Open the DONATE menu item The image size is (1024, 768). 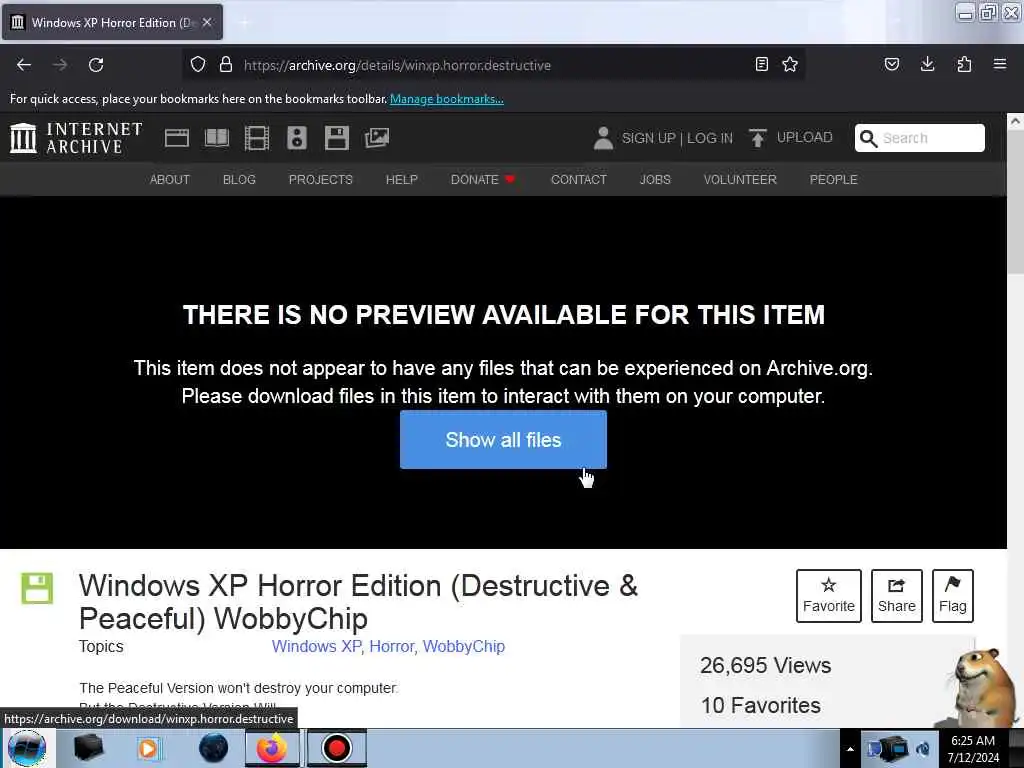pos(483,180)
